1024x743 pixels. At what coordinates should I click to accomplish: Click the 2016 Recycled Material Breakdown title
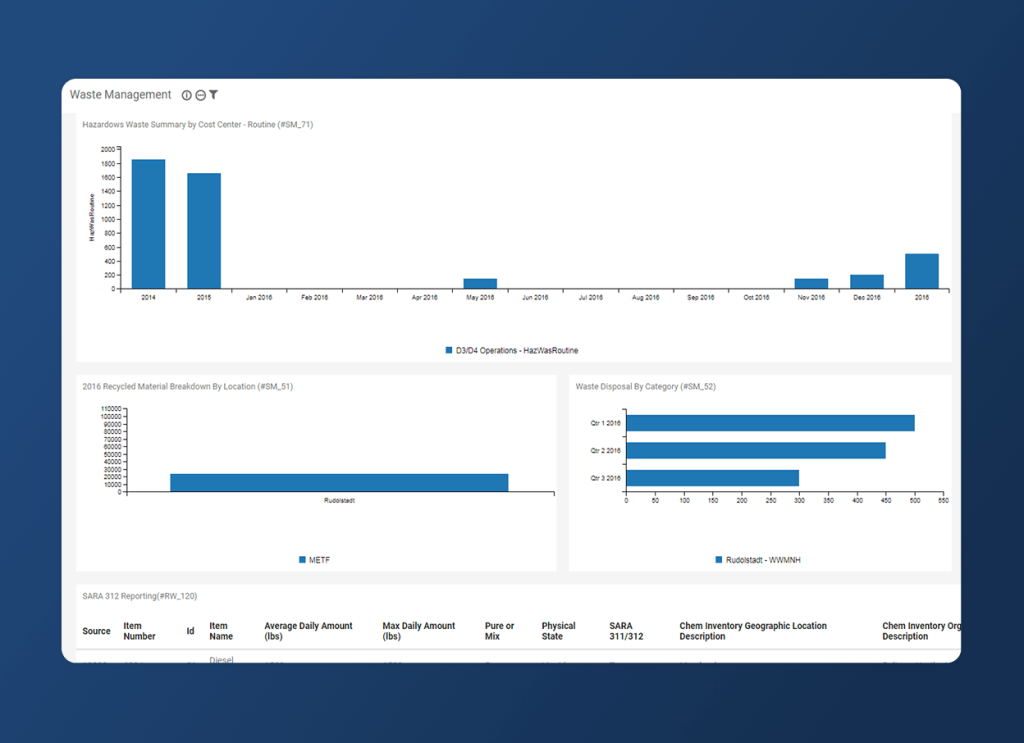click(x=192, y=385)
